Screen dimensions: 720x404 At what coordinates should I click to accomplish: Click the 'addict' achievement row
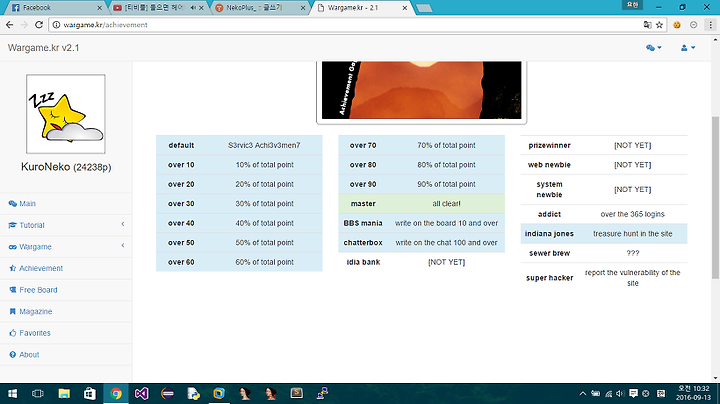pyautogui.click(x=604, y=214)
